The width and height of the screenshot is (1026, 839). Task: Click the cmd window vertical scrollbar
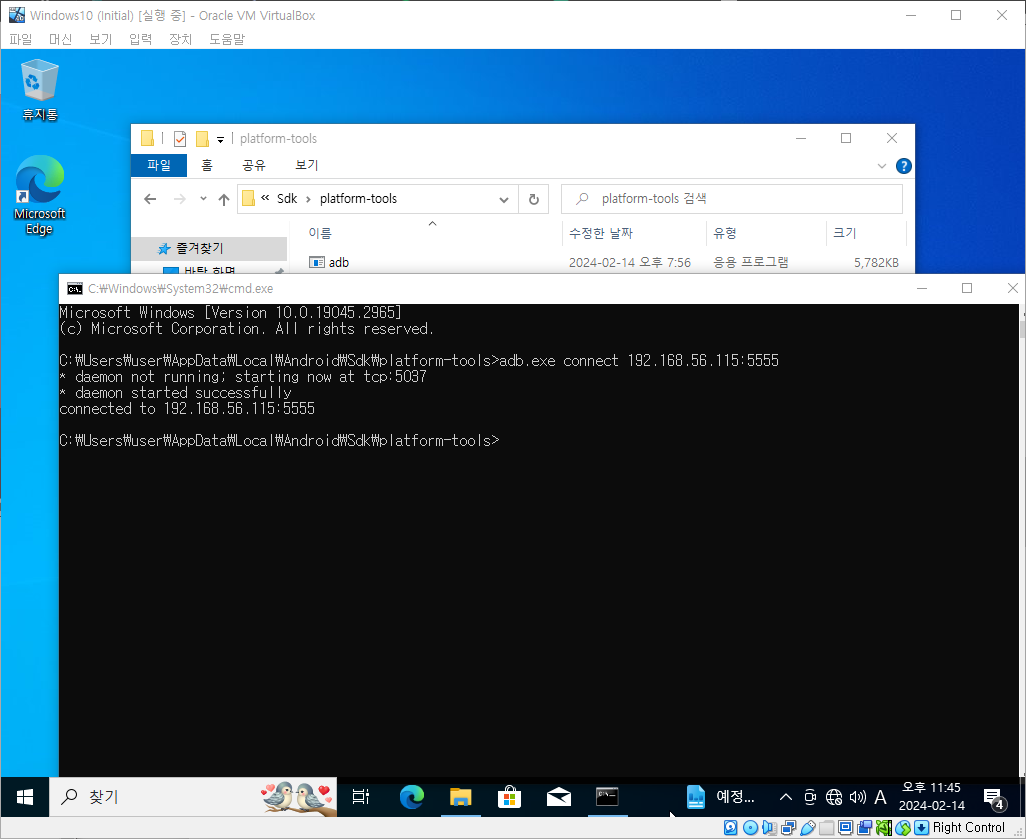coord(1021,540)
